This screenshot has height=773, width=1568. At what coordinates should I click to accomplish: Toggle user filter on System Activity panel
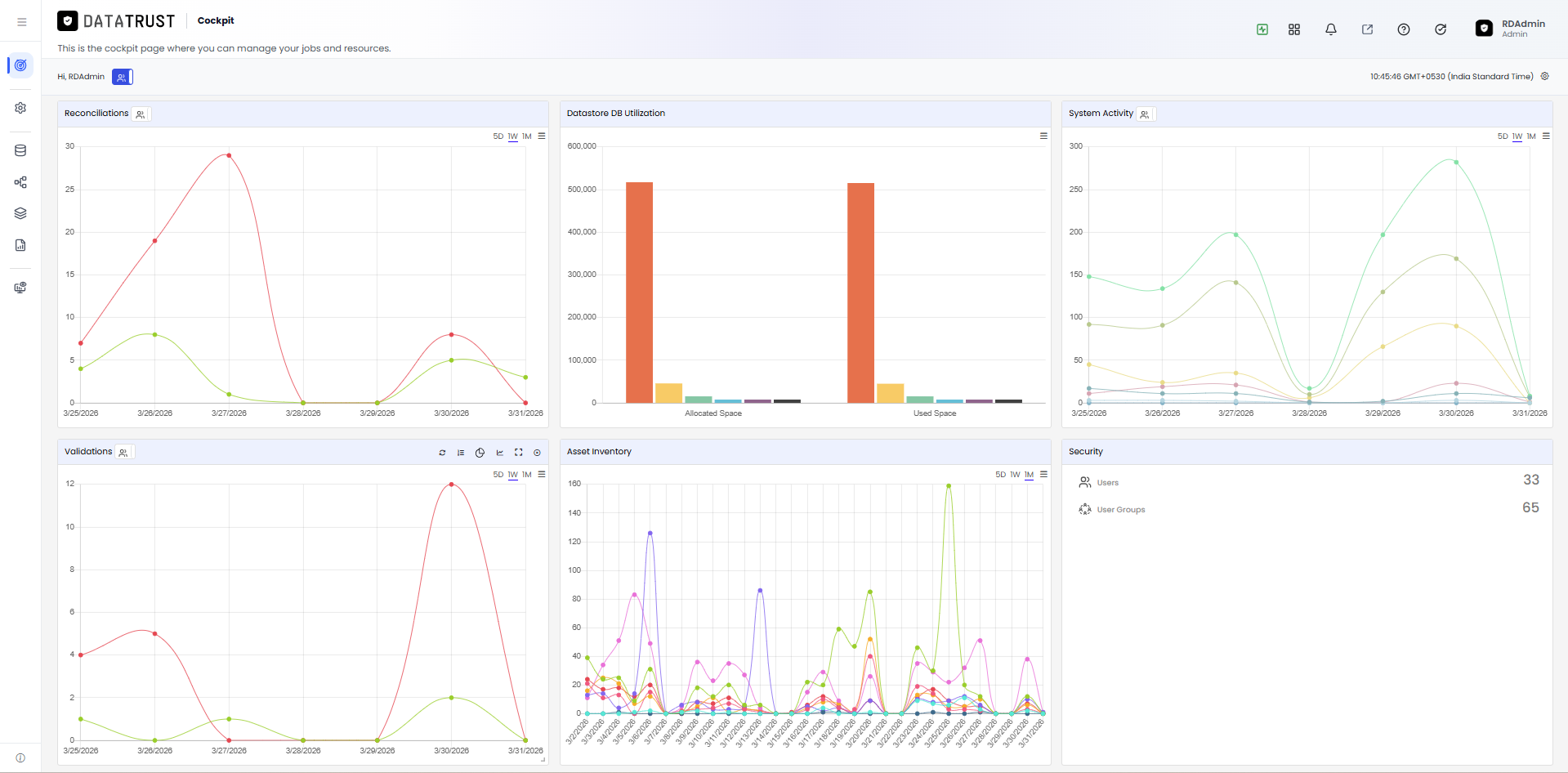[x=1145, y=114]
